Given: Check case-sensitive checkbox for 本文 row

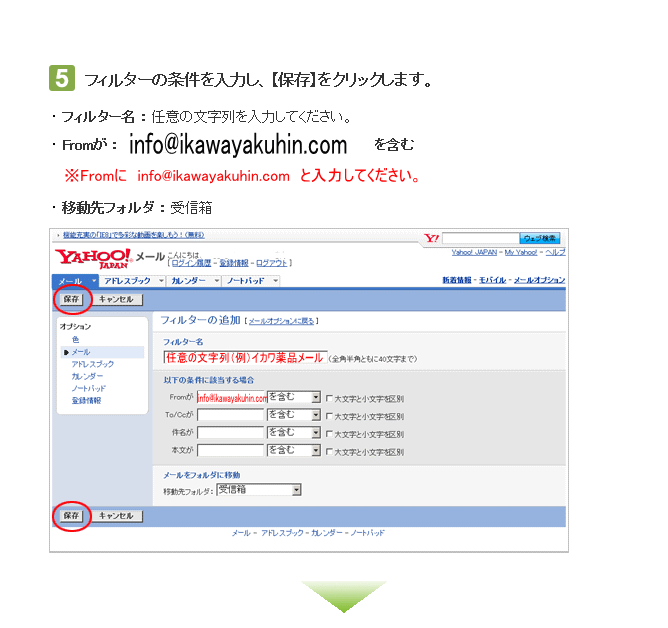Looking at the screenshot, I should click(x=329, y=452).
